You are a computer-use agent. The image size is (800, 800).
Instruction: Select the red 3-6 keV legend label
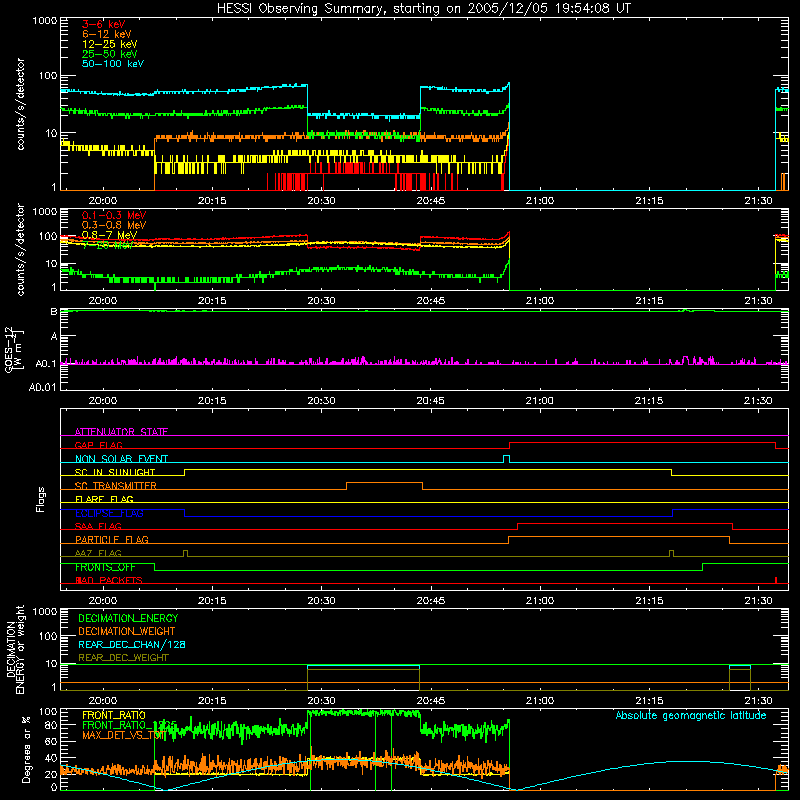pyautogui.click(x=104, y=24)
